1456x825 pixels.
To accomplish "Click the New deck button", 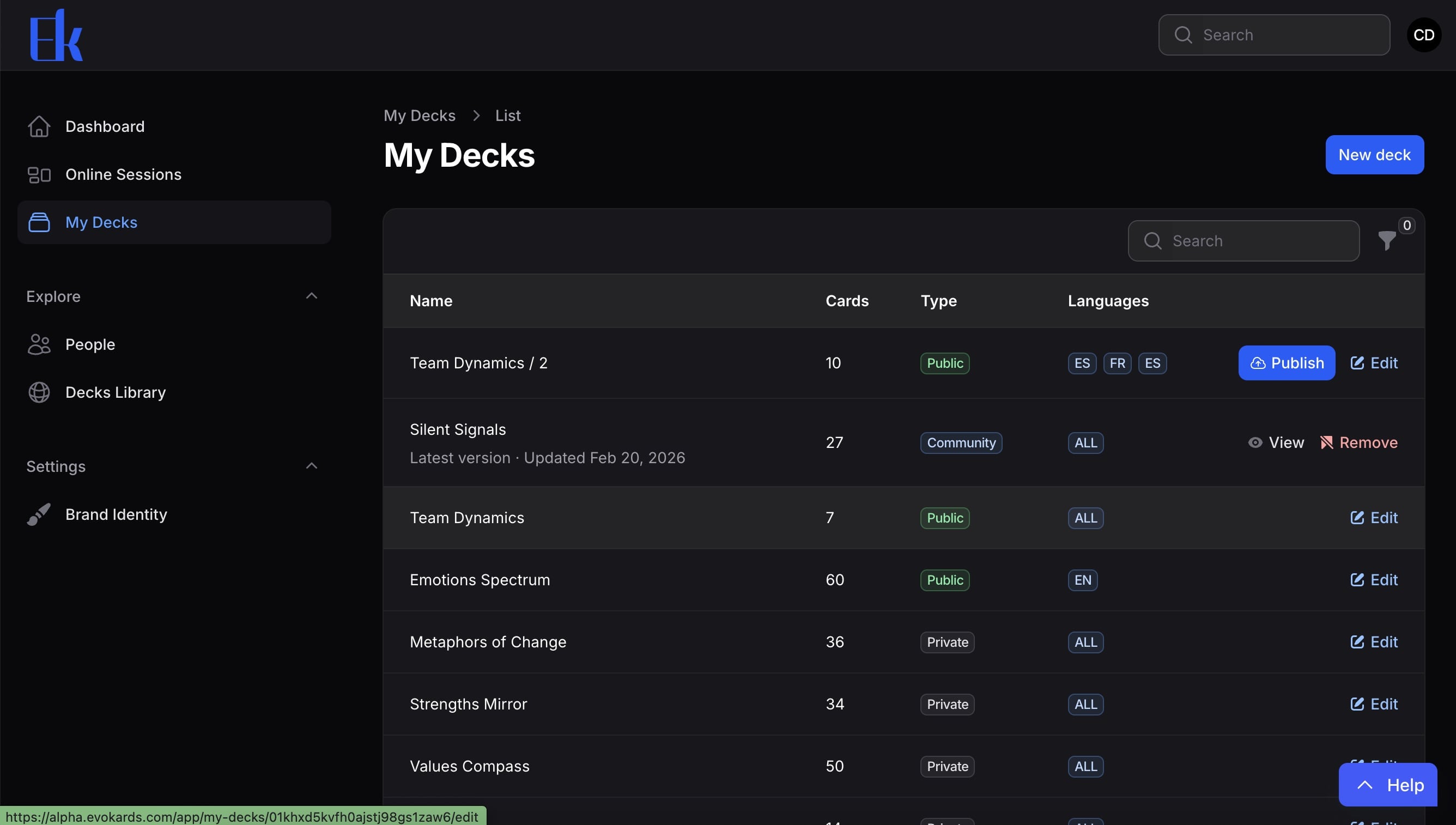I will pos(1374,155).
